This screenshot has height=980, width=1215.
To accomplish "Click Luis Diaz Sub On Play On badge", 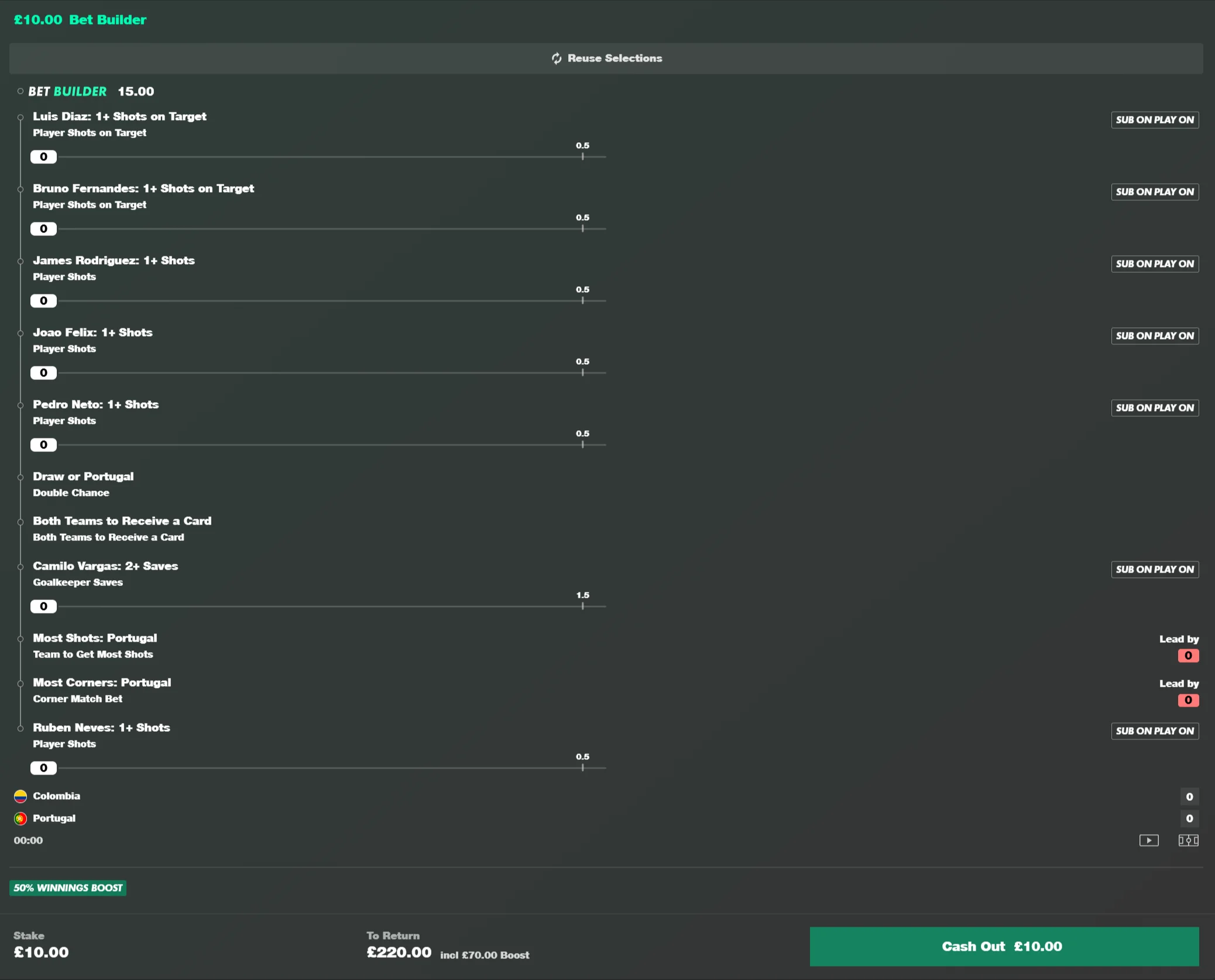I will point(1155,119).
